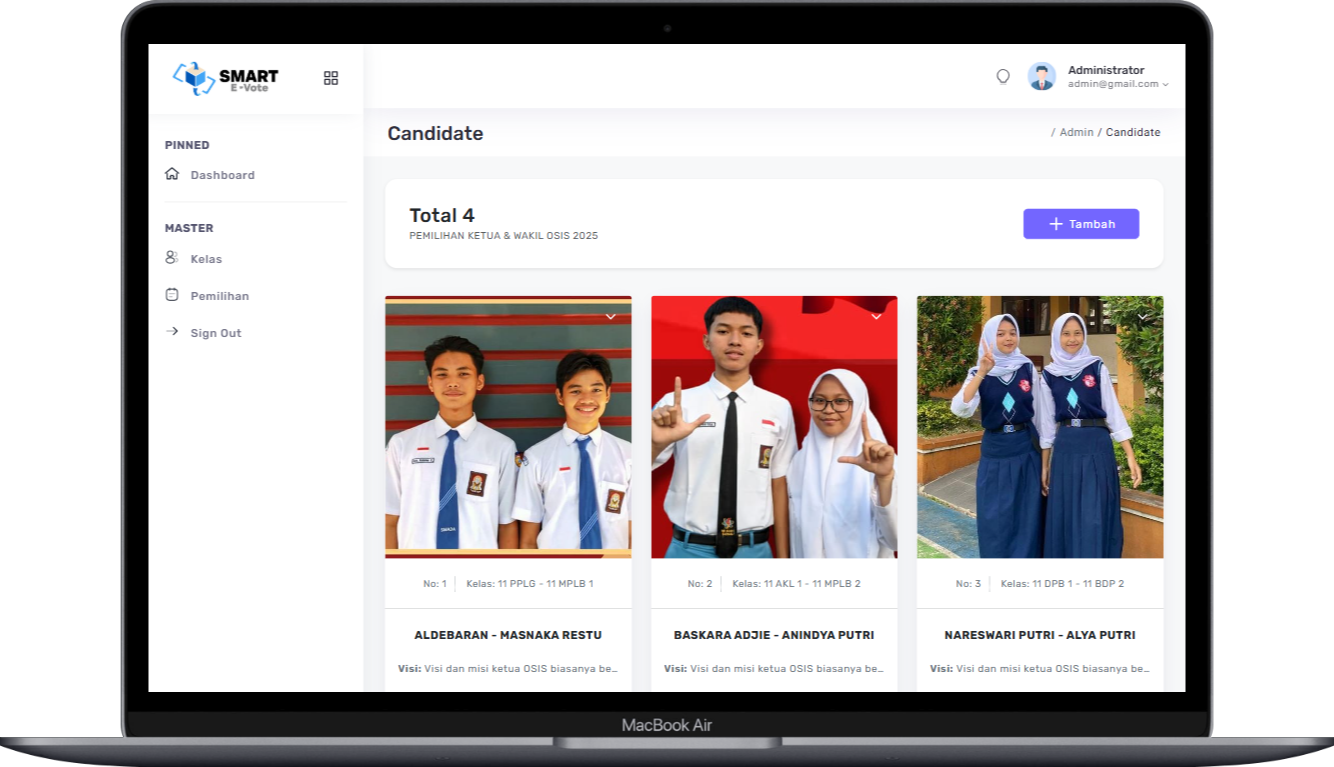
Task: Click the arrow icon beside Sign Out
Action: 171,332
